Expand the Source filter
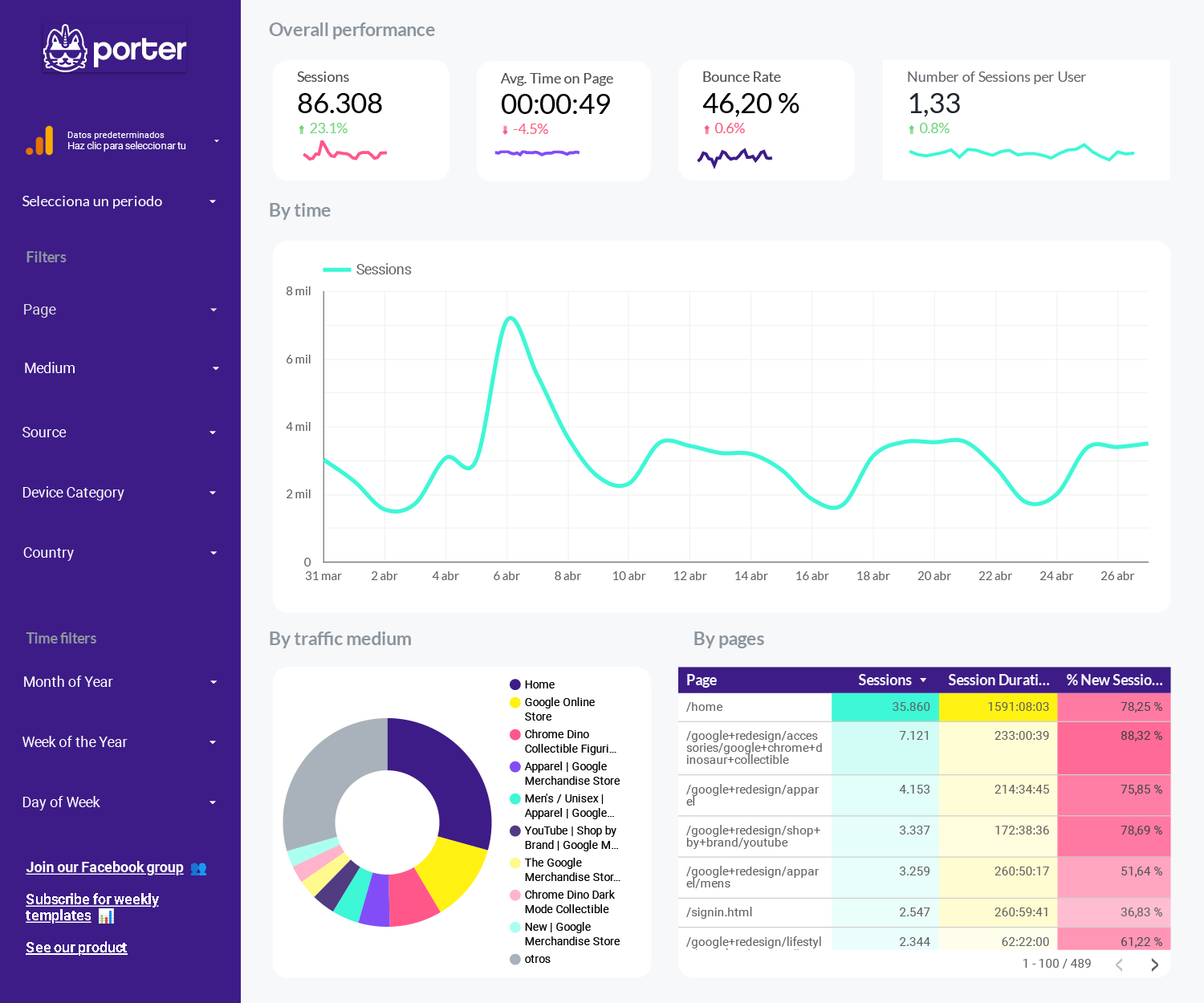This screenshot has height=1003, width=1204. pos(212,432)
